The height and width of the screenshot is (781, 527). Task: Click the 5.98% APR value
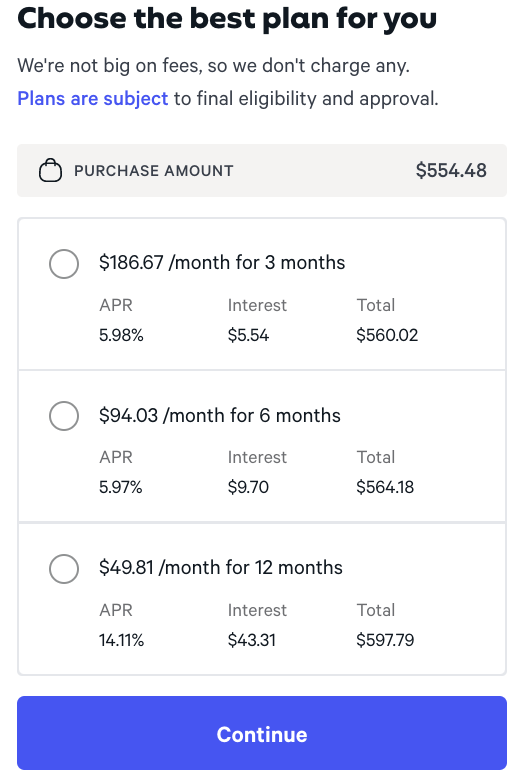coord(121,335)
